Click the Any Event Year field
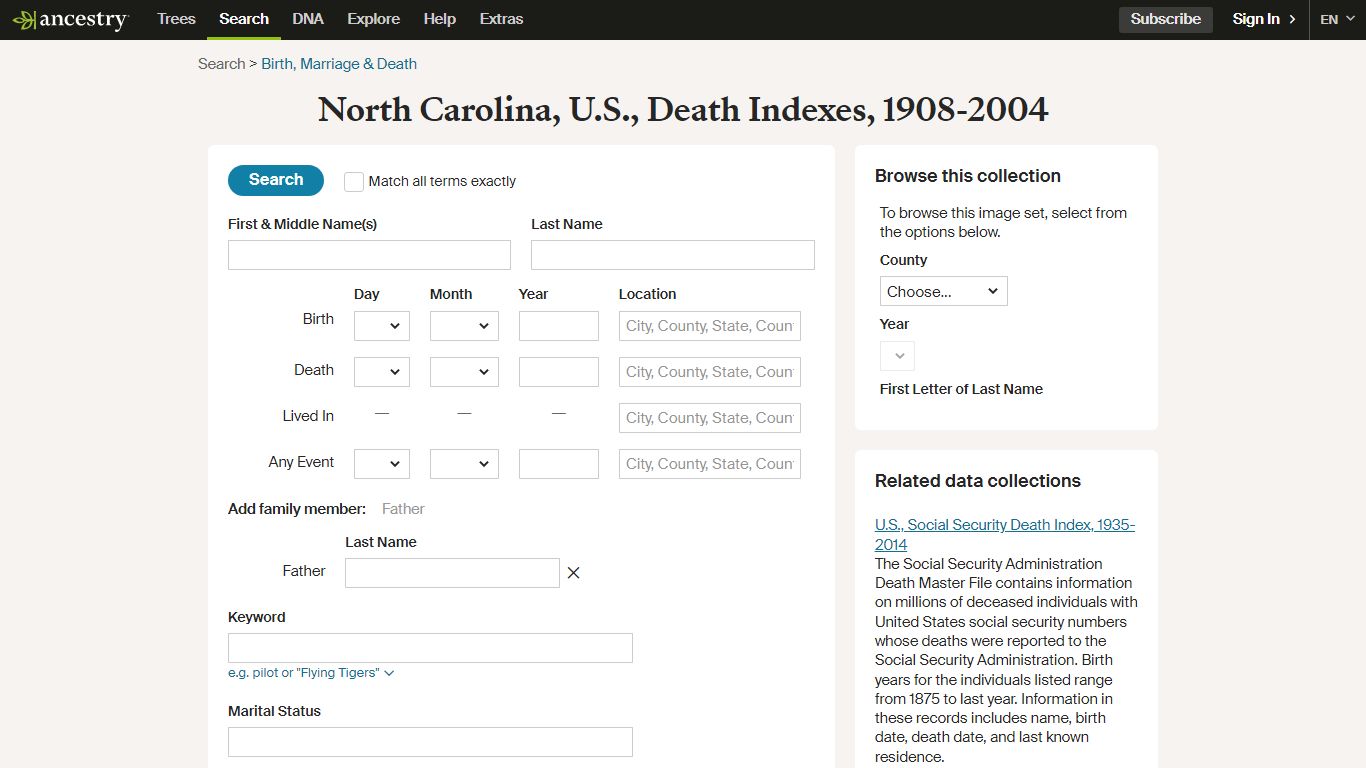The width and height of the screenshot is (1366, 768). tap(559, 464)
